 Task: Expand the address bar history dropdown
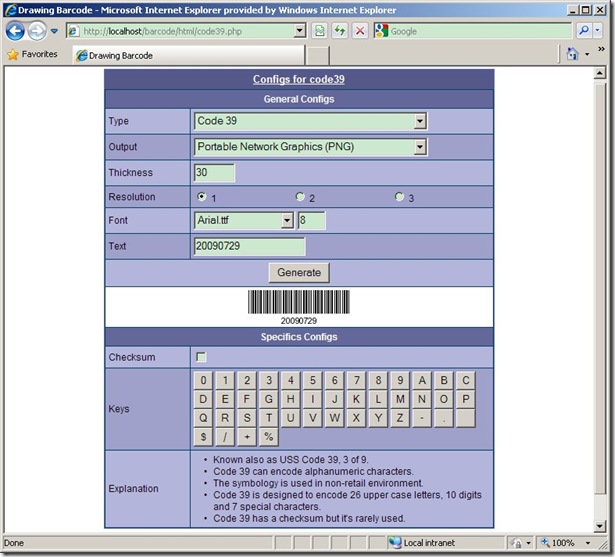coord(300,31)
